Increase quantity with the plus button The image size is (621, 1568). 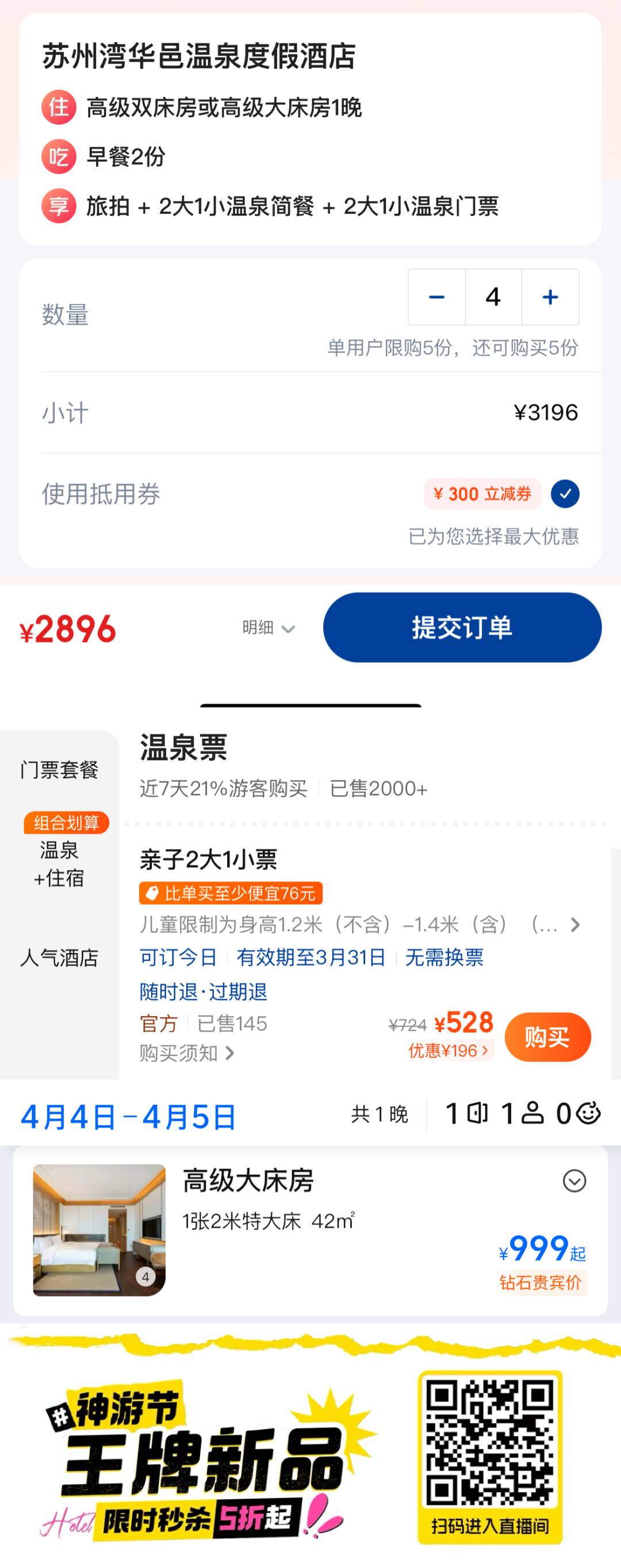pos(550,297)
